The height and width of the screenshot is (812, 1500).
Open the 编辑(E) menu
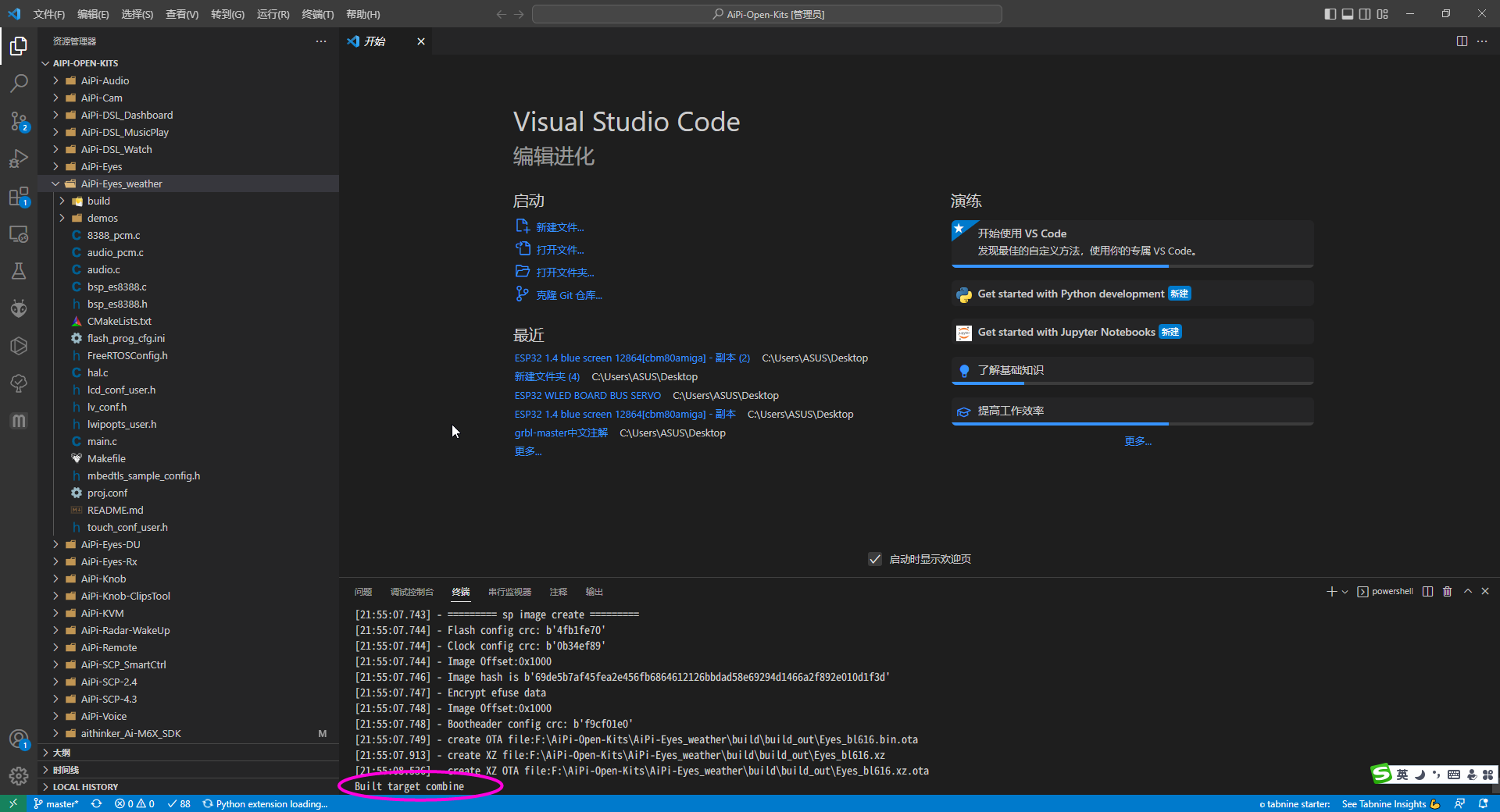tap(93, 14)
